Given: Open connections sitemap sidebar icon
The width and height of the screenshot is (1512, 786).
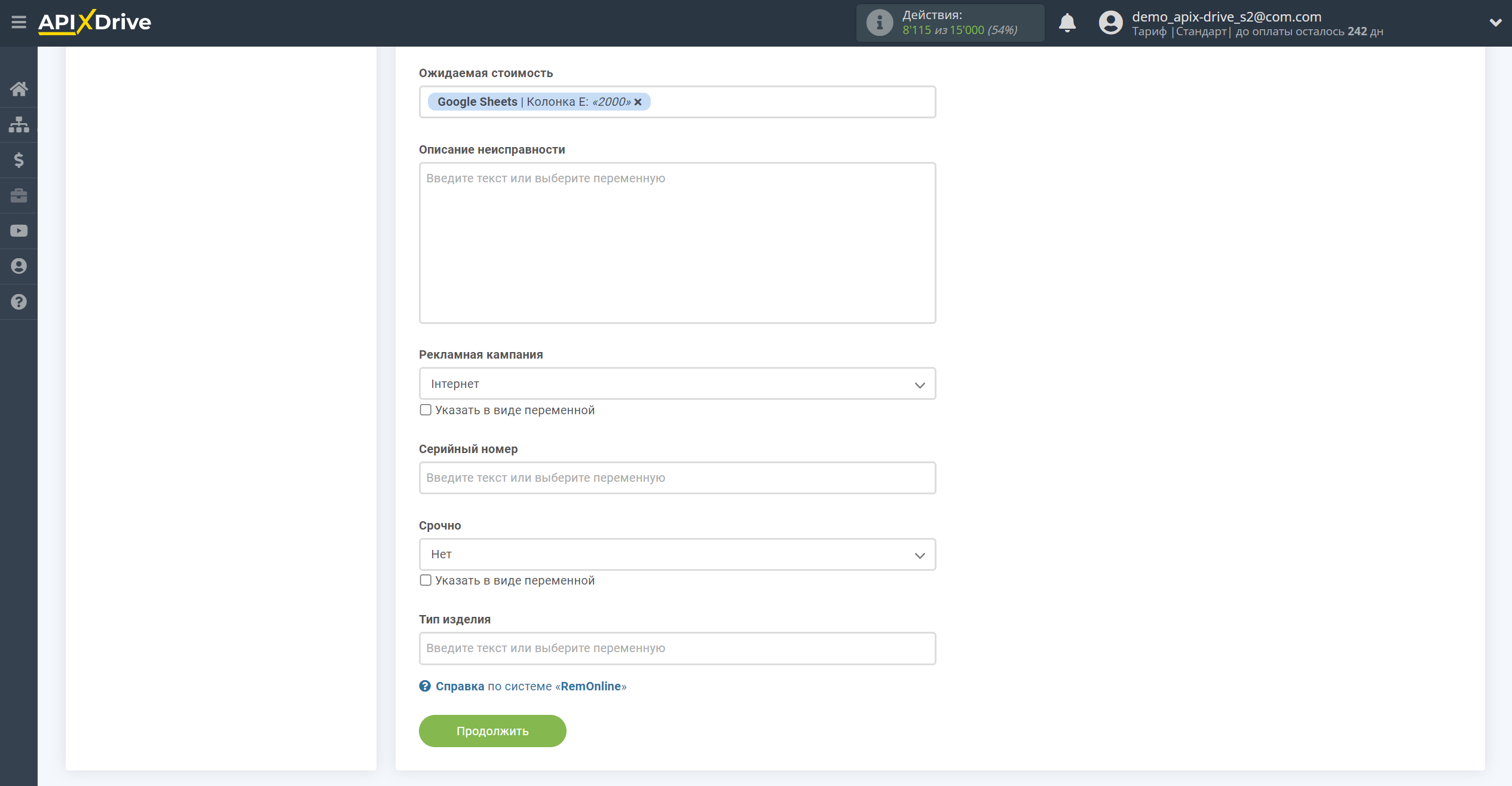Looking at the screenshot, I should [x=19, y=124].
